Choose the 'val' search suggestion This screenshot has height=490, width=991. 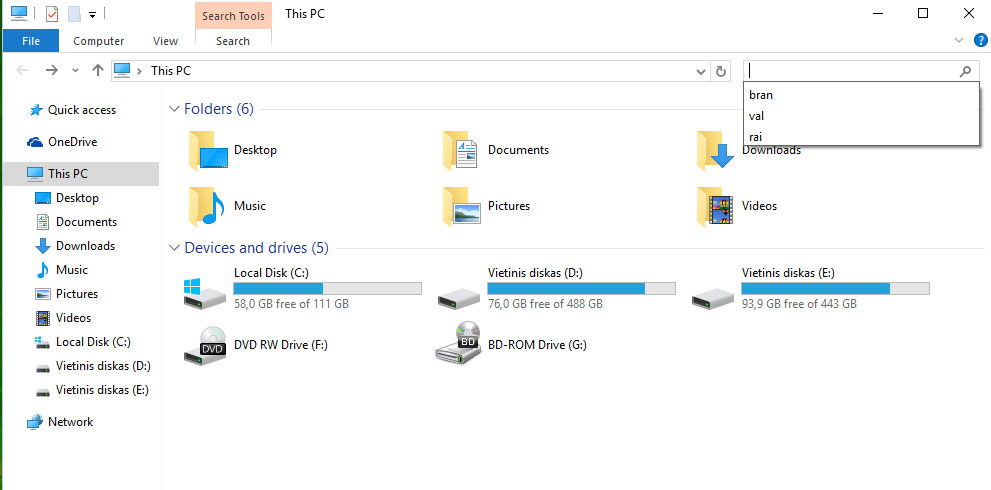(x=861, y=116)
